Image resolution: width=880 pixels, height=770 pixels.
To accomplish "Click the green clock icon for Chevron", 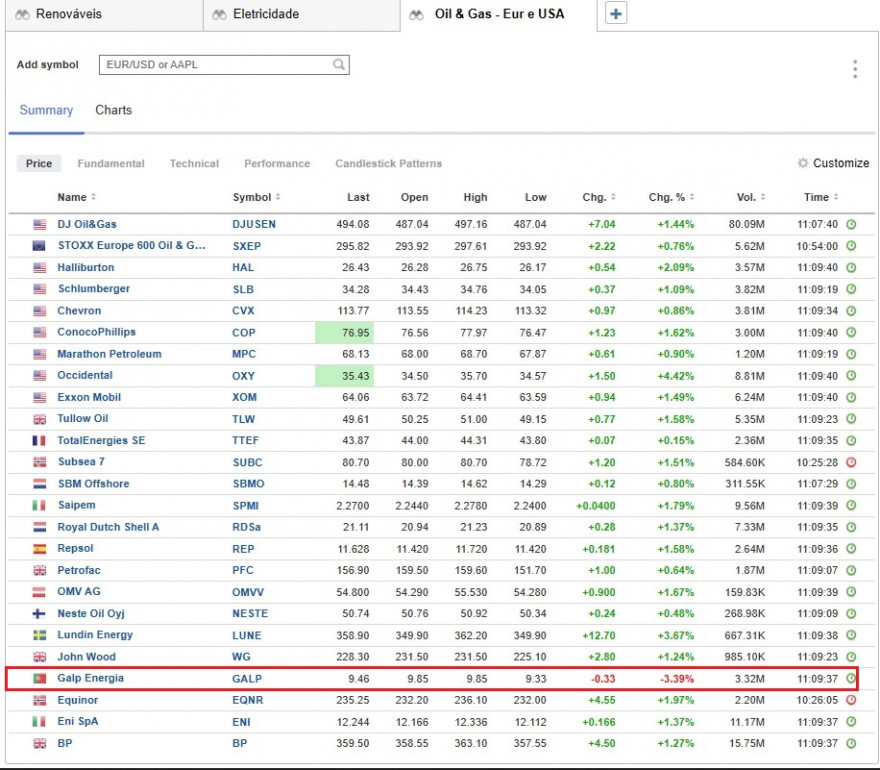I will (x=851, y=311).
